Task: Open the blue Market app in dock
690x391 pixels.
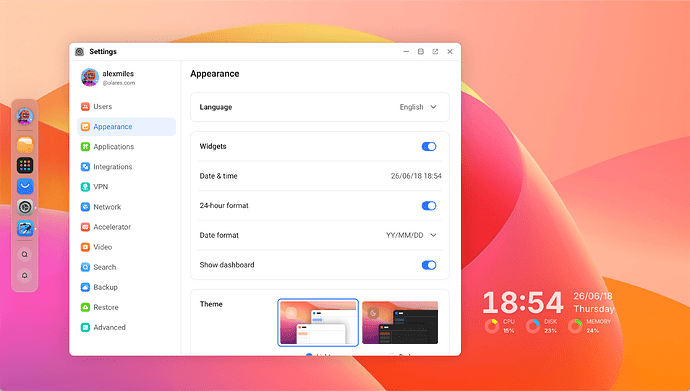Action: click(25, 186)
